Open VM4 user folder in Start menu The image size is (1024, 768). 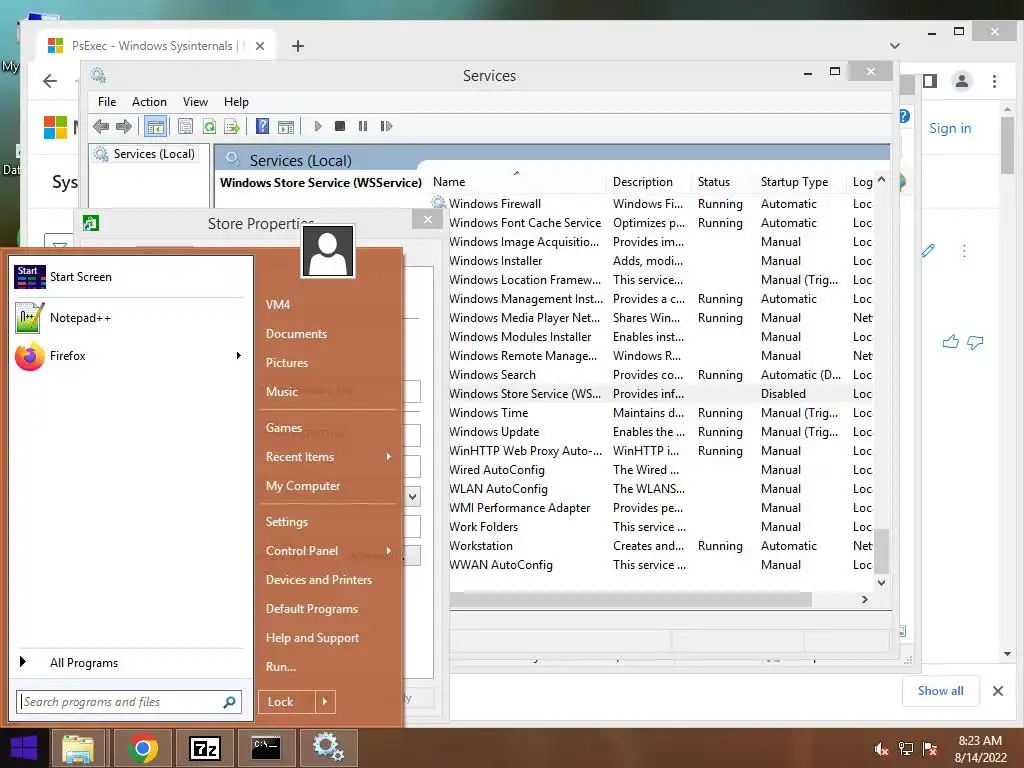point(278,305)
